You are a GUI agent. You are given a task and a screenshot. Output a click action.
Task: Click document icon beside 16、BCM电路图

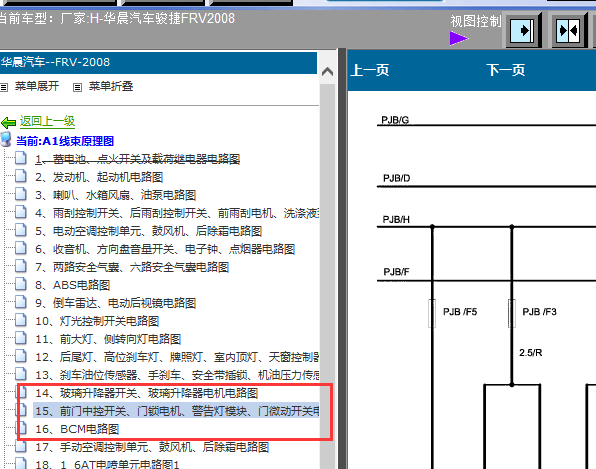[x=22, y=428]
